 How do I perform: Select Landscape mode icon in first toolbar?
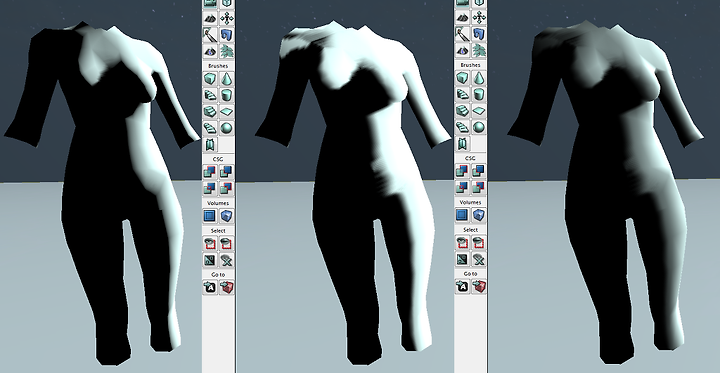210,50
